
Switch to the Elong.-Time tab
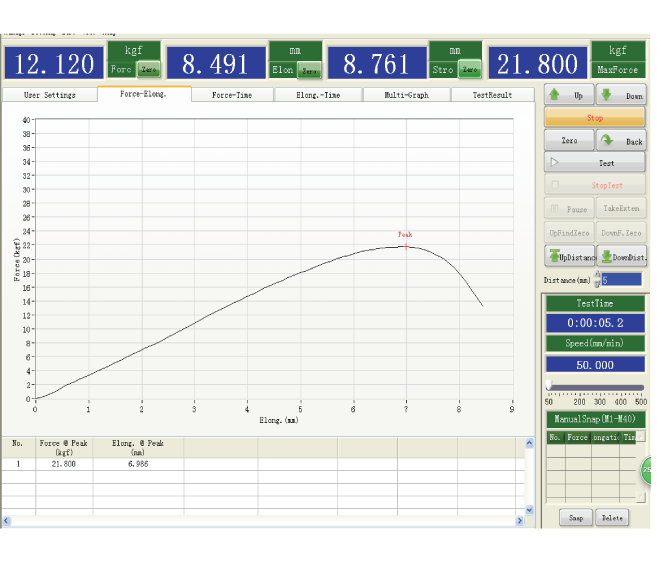pos(318,95)
